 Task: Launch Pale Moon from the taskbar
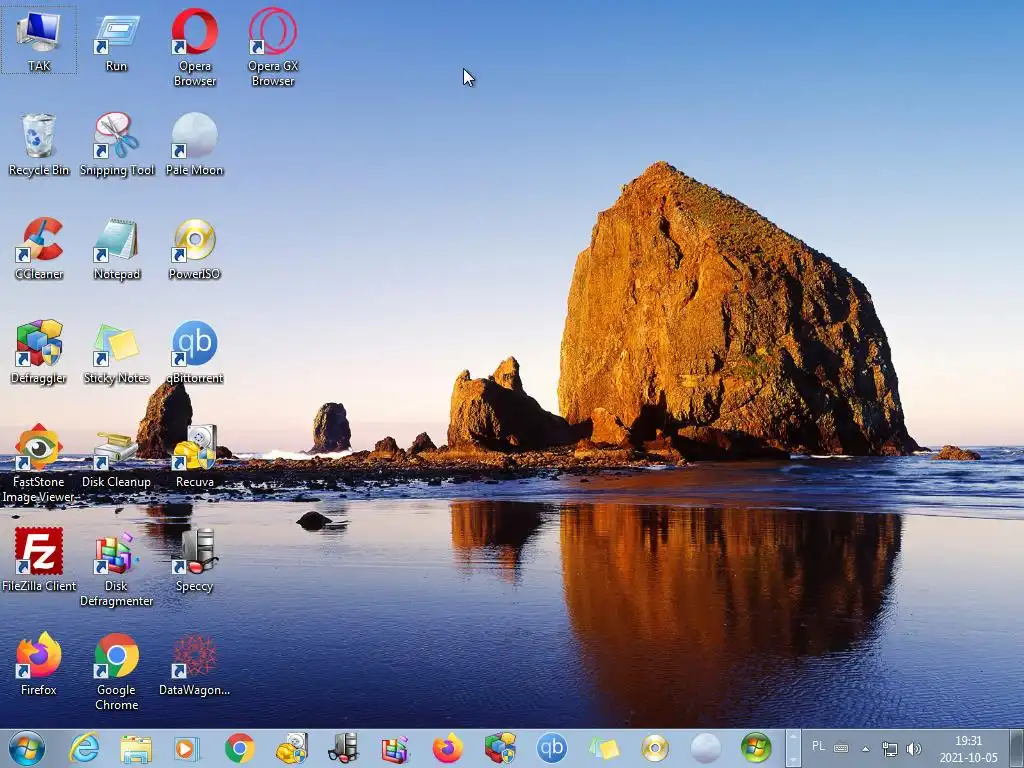[706, 748]
